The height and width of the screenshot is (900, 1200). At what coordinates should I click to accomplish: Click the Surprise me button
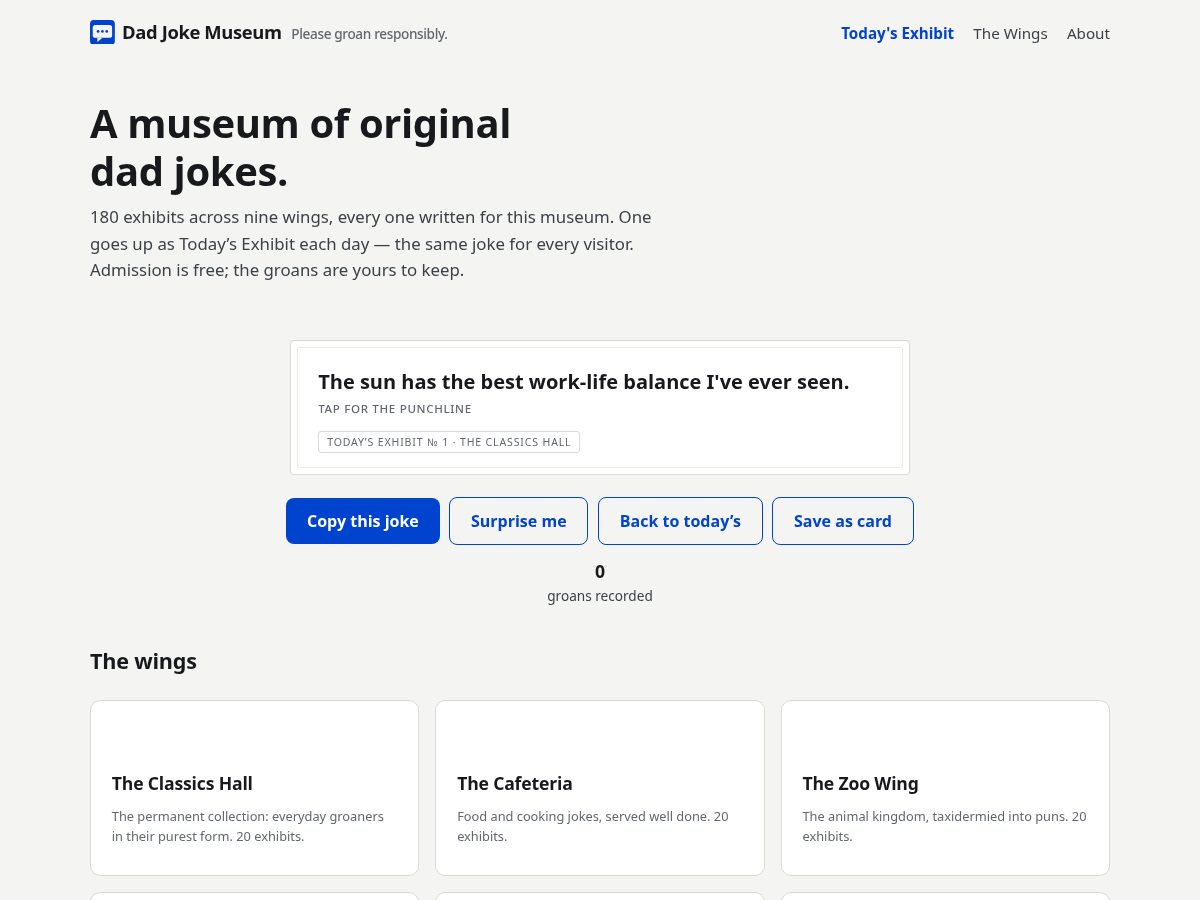pyautogui.click(x=518, y=521)
